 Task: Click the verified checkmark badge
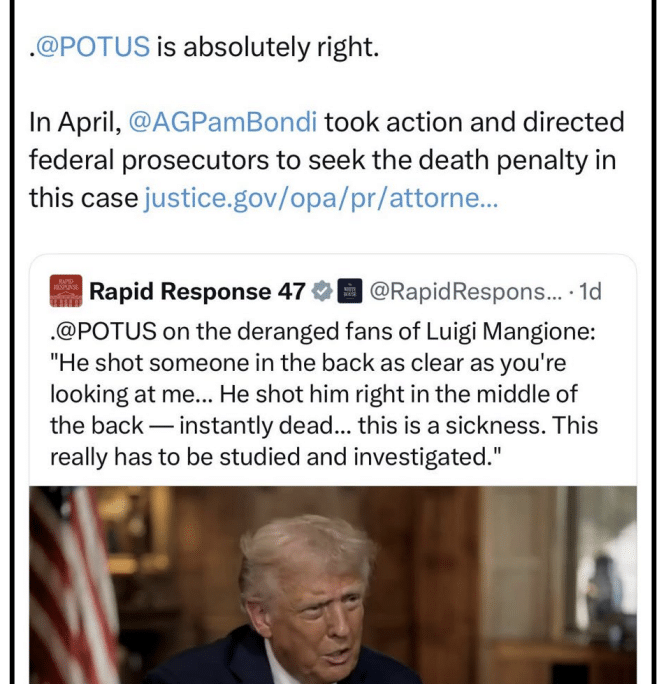(320, 292)
